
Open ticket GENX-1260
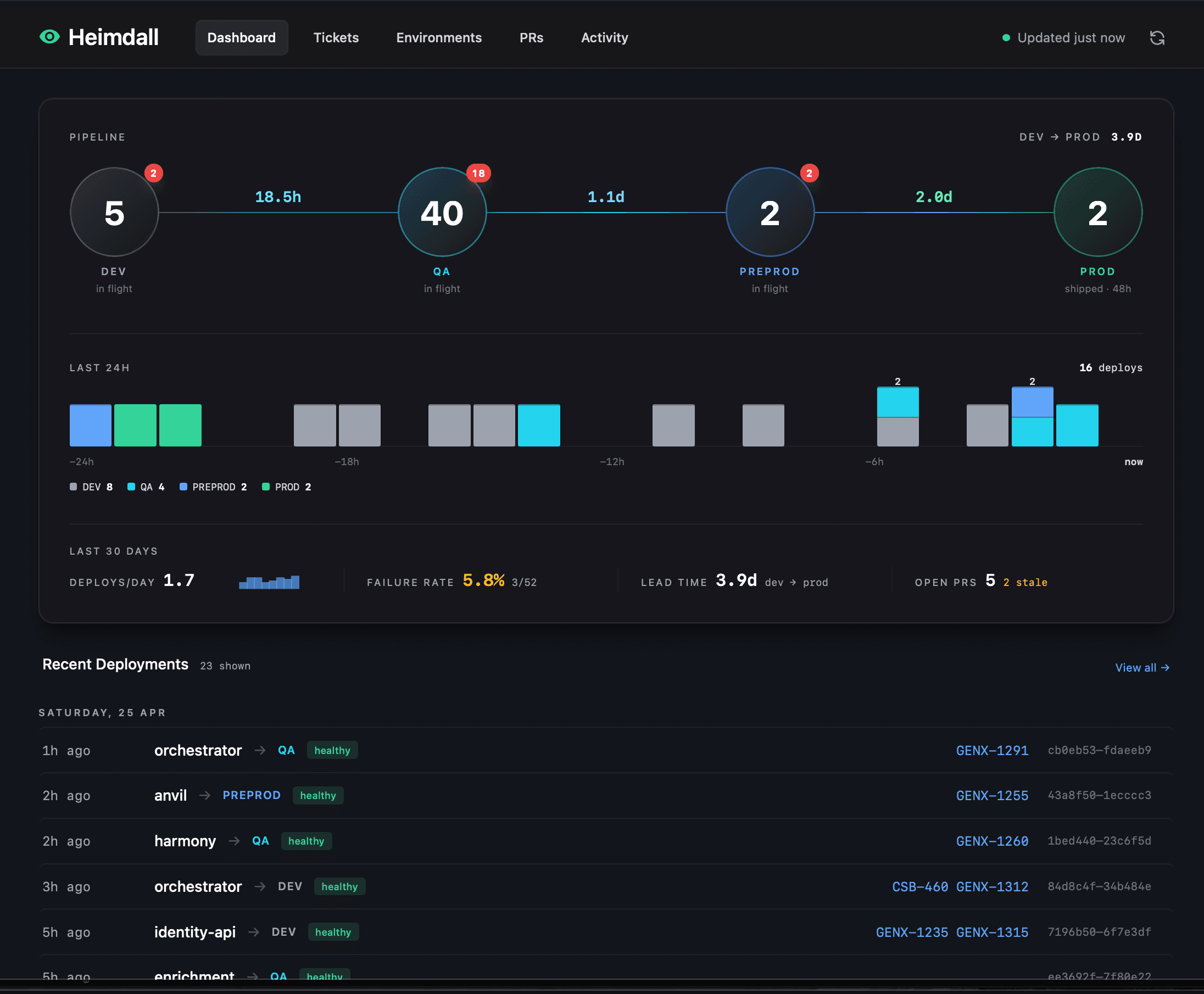point(992,841)
